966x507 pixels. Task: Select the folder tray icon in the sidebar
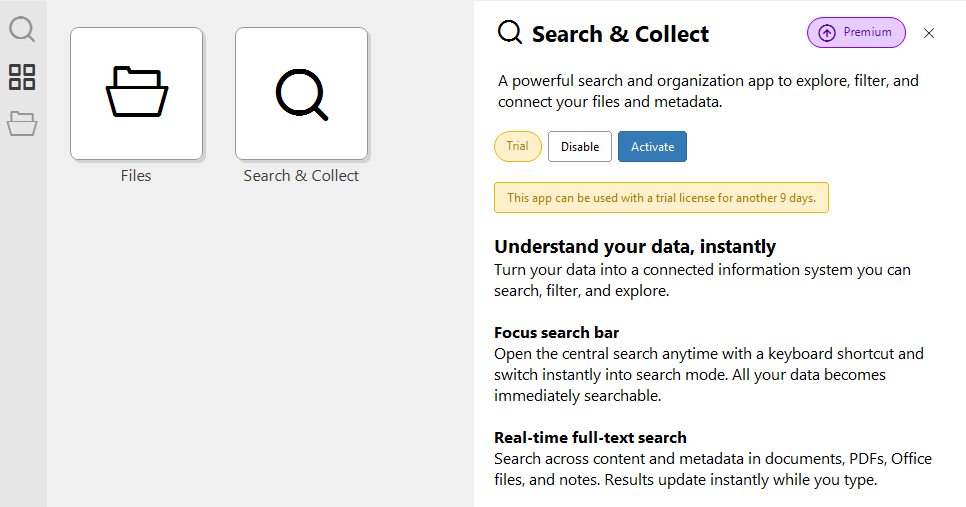22,124
